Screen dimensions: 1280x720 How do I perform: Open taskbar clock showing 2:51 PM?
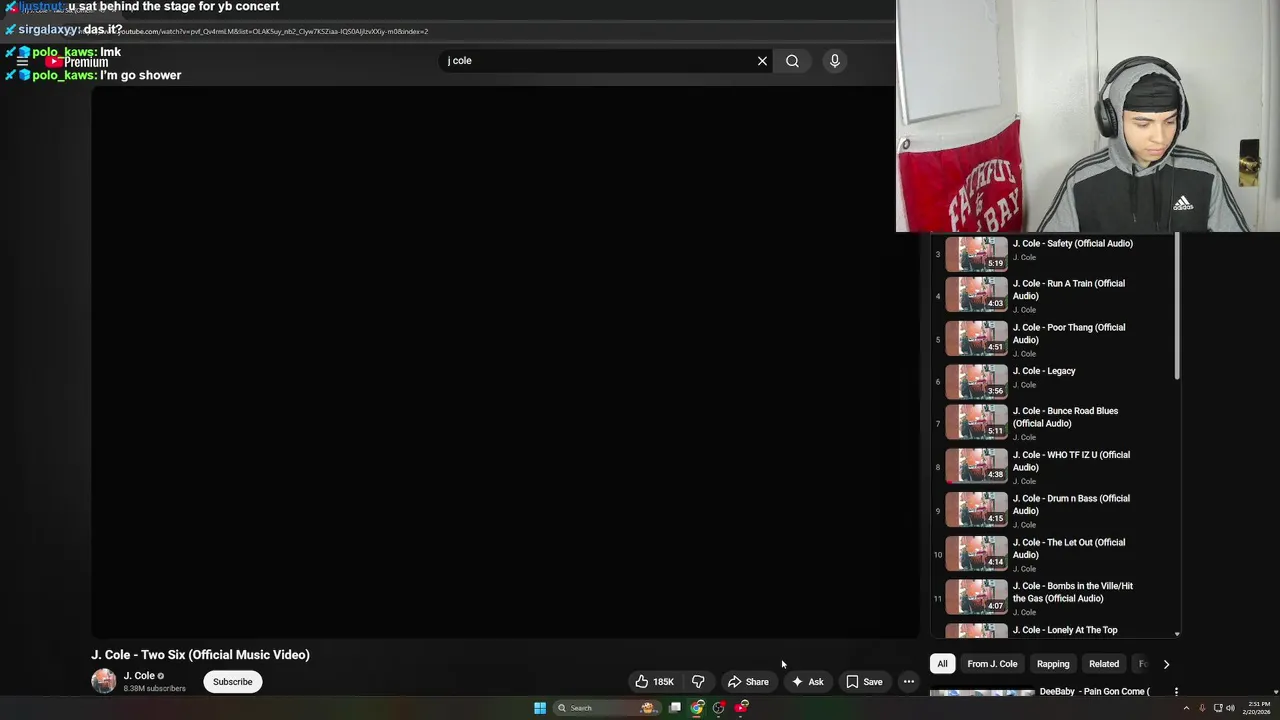click(x=1258, y=708)
